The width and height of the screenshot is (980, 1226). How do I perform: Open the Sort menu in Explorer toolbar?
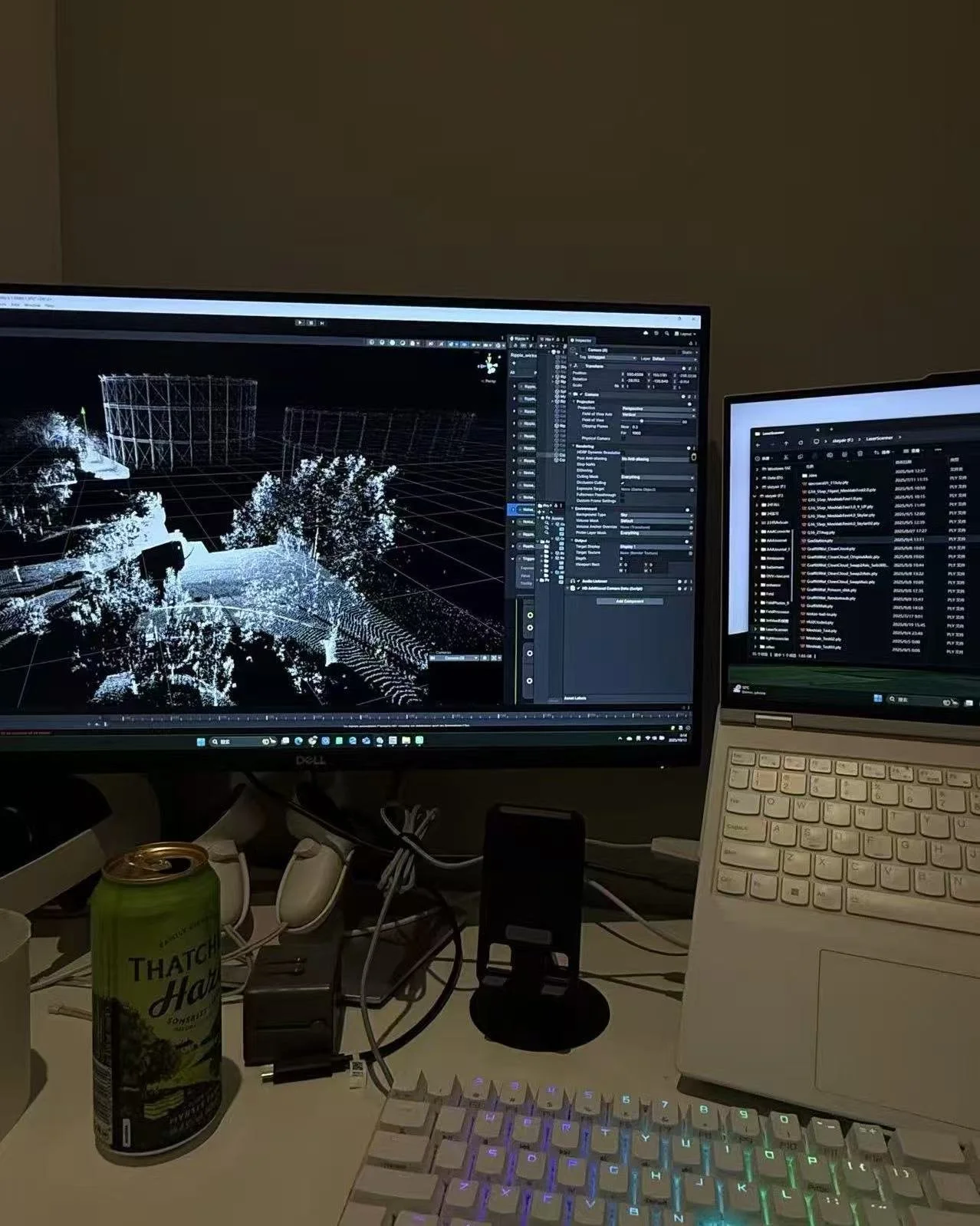click(884, 452)
